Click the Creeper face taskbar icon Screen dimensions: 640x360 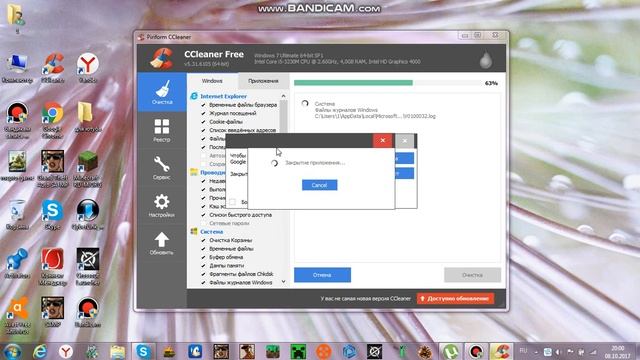[x=298, y=351]
